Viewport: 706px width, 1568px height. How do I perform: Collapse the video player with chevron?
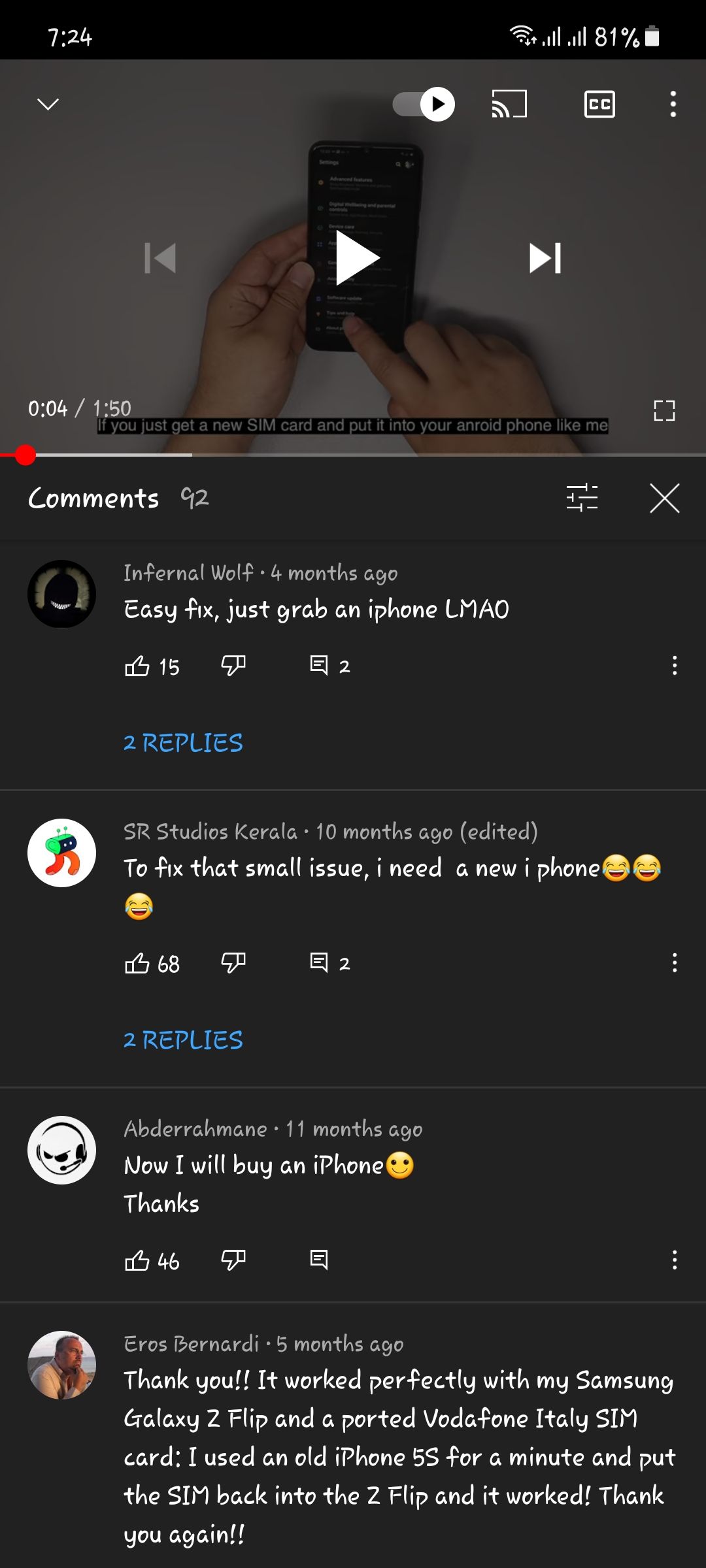tap(48, 104)
